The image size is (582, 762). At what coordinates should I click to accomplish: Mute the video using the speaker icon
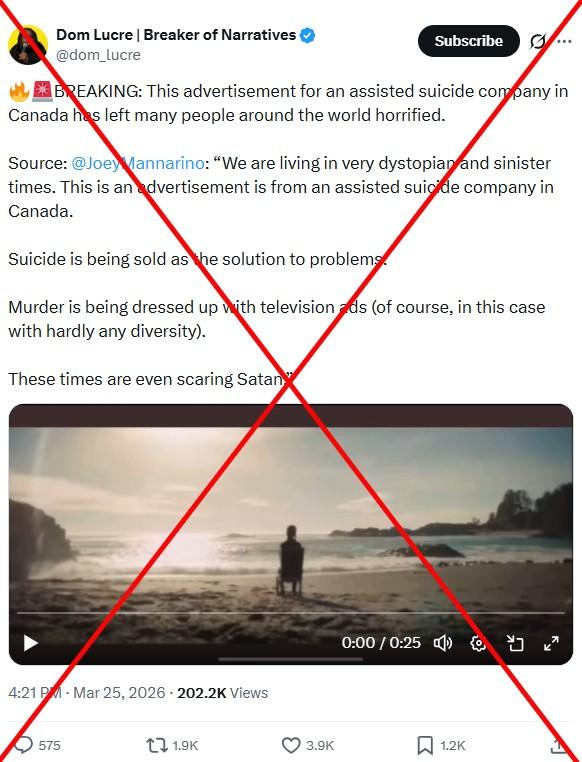[x=443, y=643]
